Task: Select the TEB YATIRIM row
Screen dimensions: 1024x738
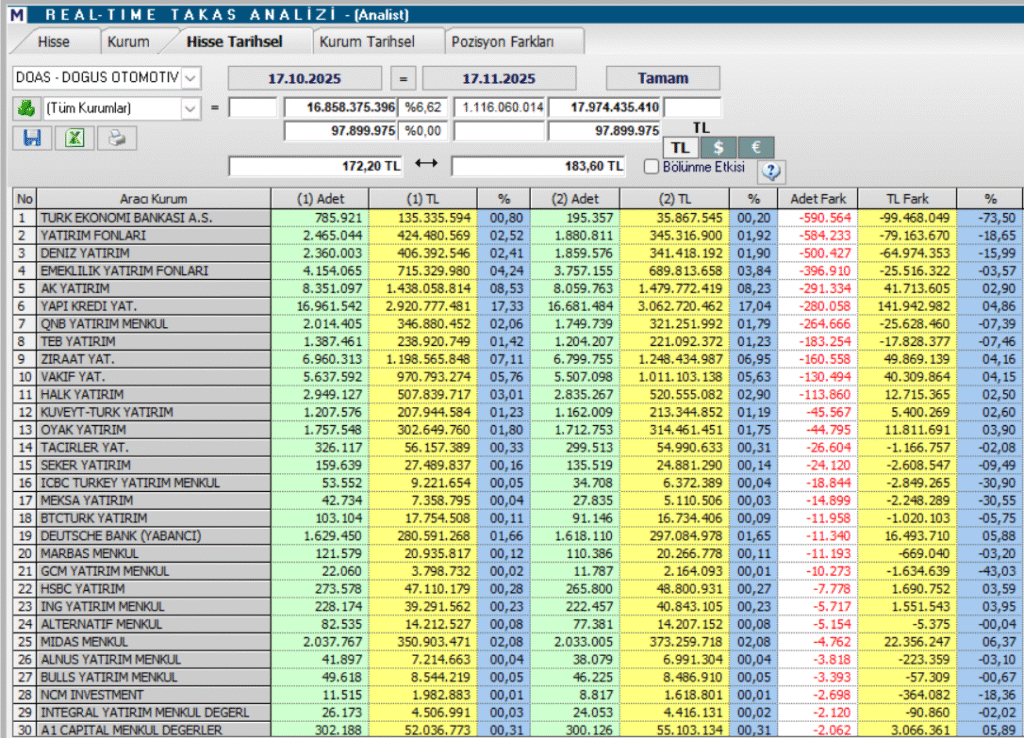Action: pyautogui.click(x=517, y=341)
